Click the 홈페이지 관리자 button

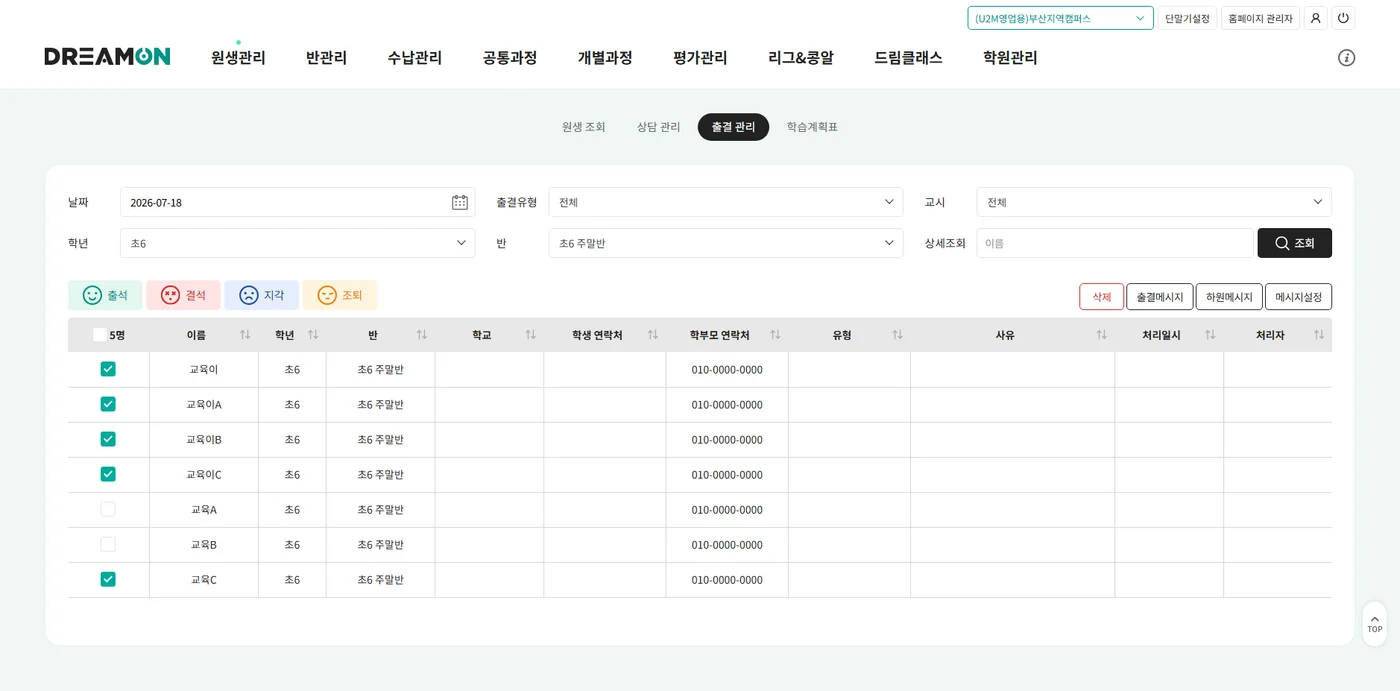(x=1260, y=18)
